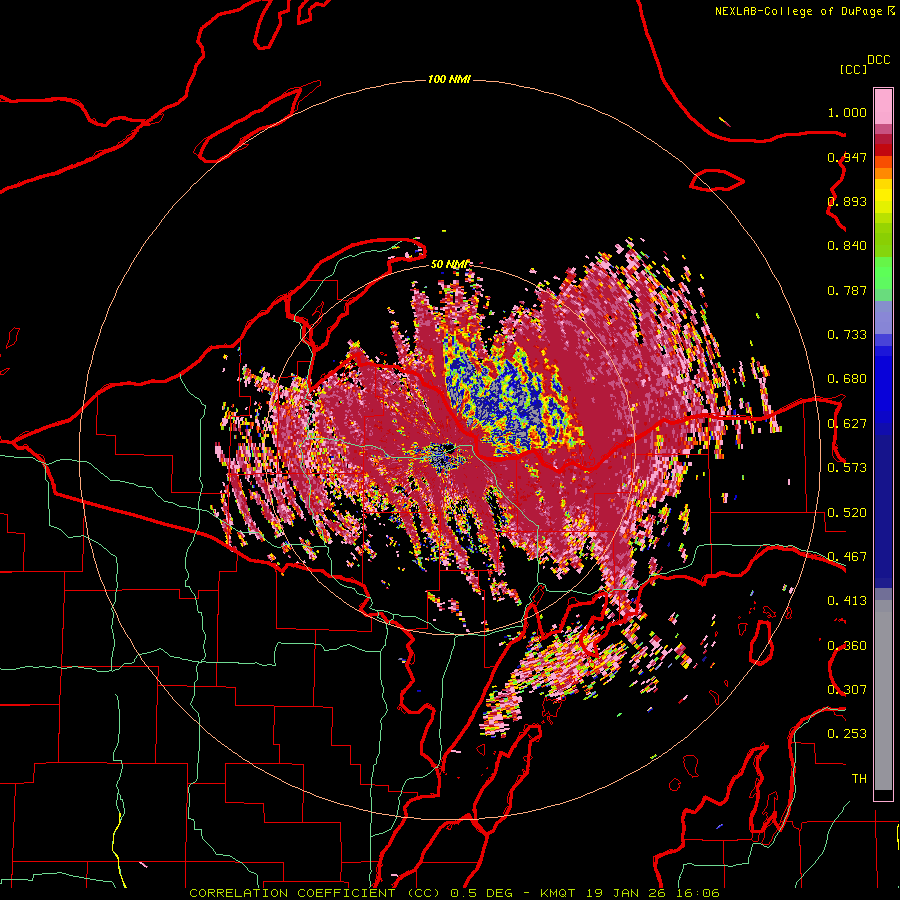The width and height of the screenshot is (900, 900).
Task: Click the 0.893 scale value
Action: click(x=847, y=201)
